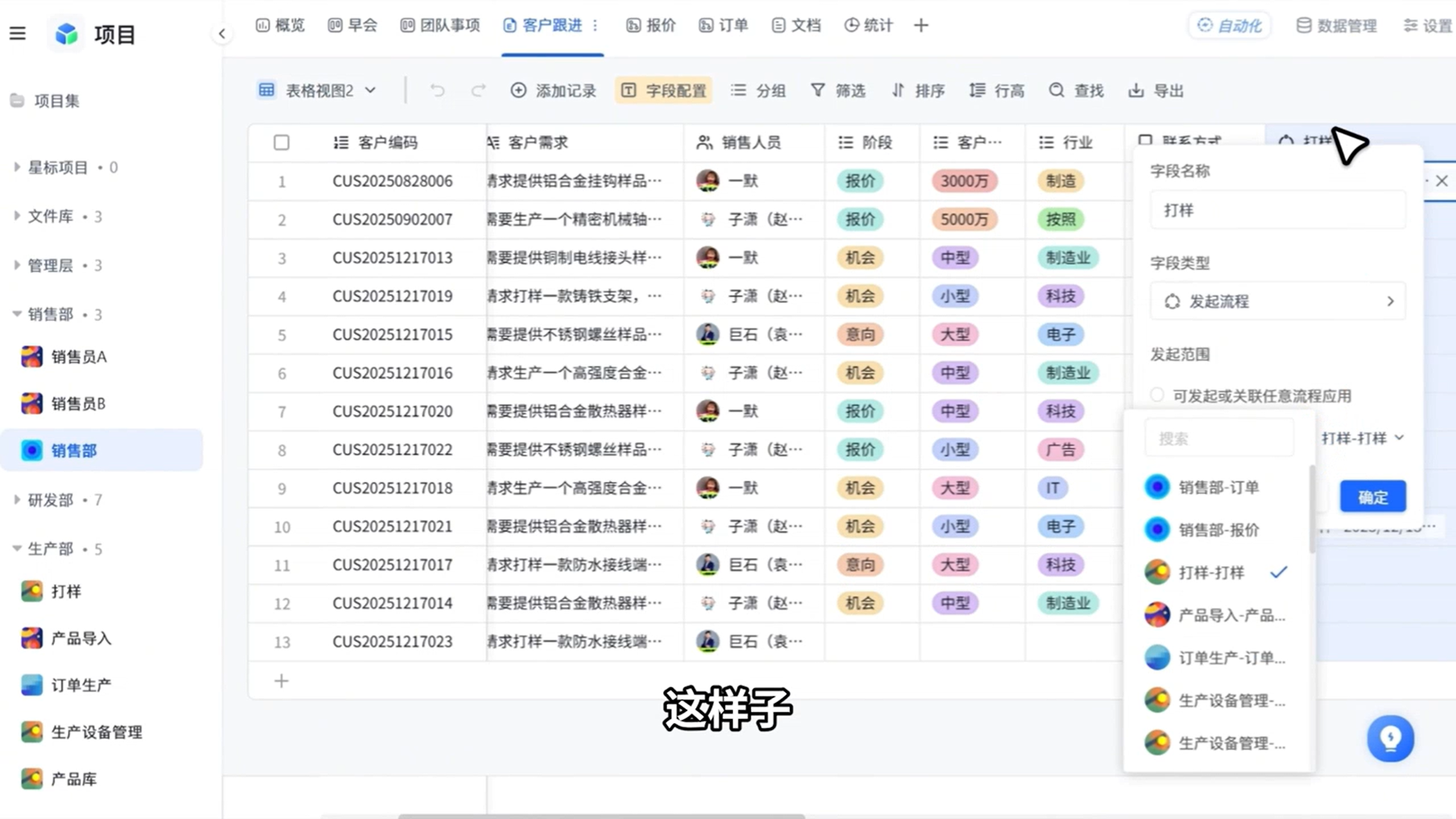Click the 确定 confirm button
This screenshot has height=819, width=1456.
click(x=1373, y=497)
